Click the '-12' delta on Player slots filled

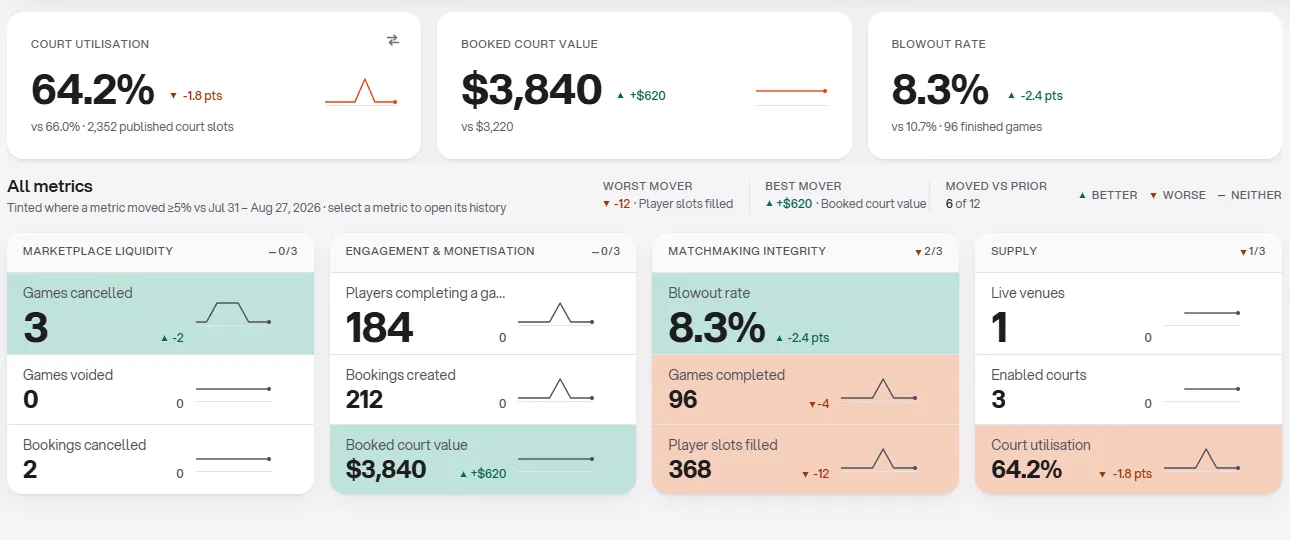click(815, 474)
